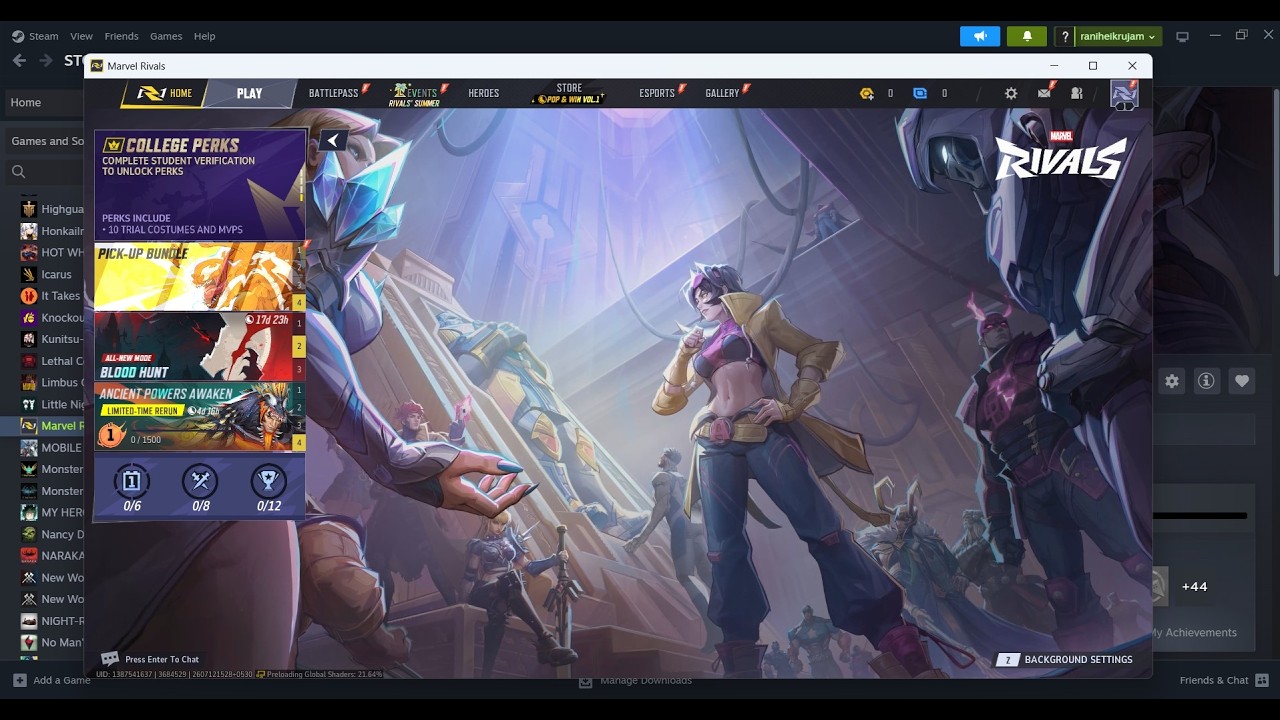The height and width of the screenshot is (720, 1280).
Task: Switch to the PLAY tab
Action: [x=249, y=93]
